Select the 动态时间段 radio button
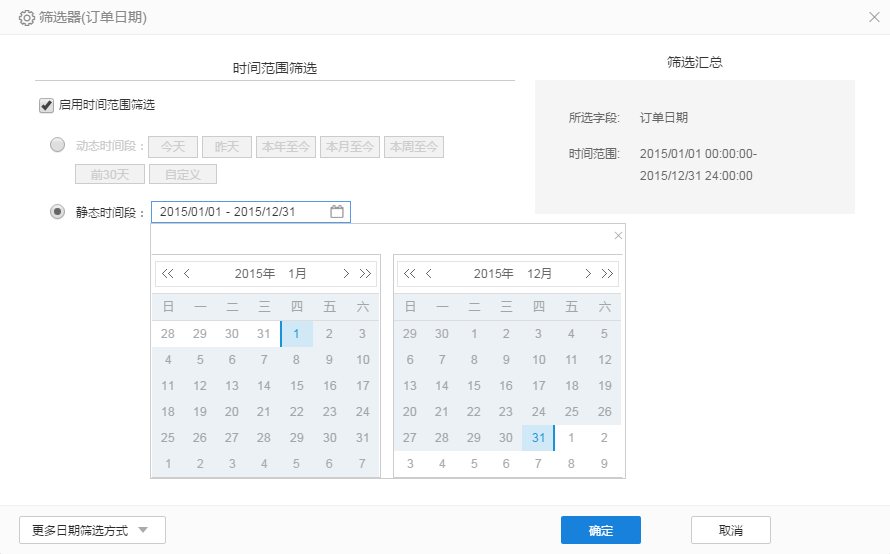Screen dimensions: 890x554 (x=58, y=145)
